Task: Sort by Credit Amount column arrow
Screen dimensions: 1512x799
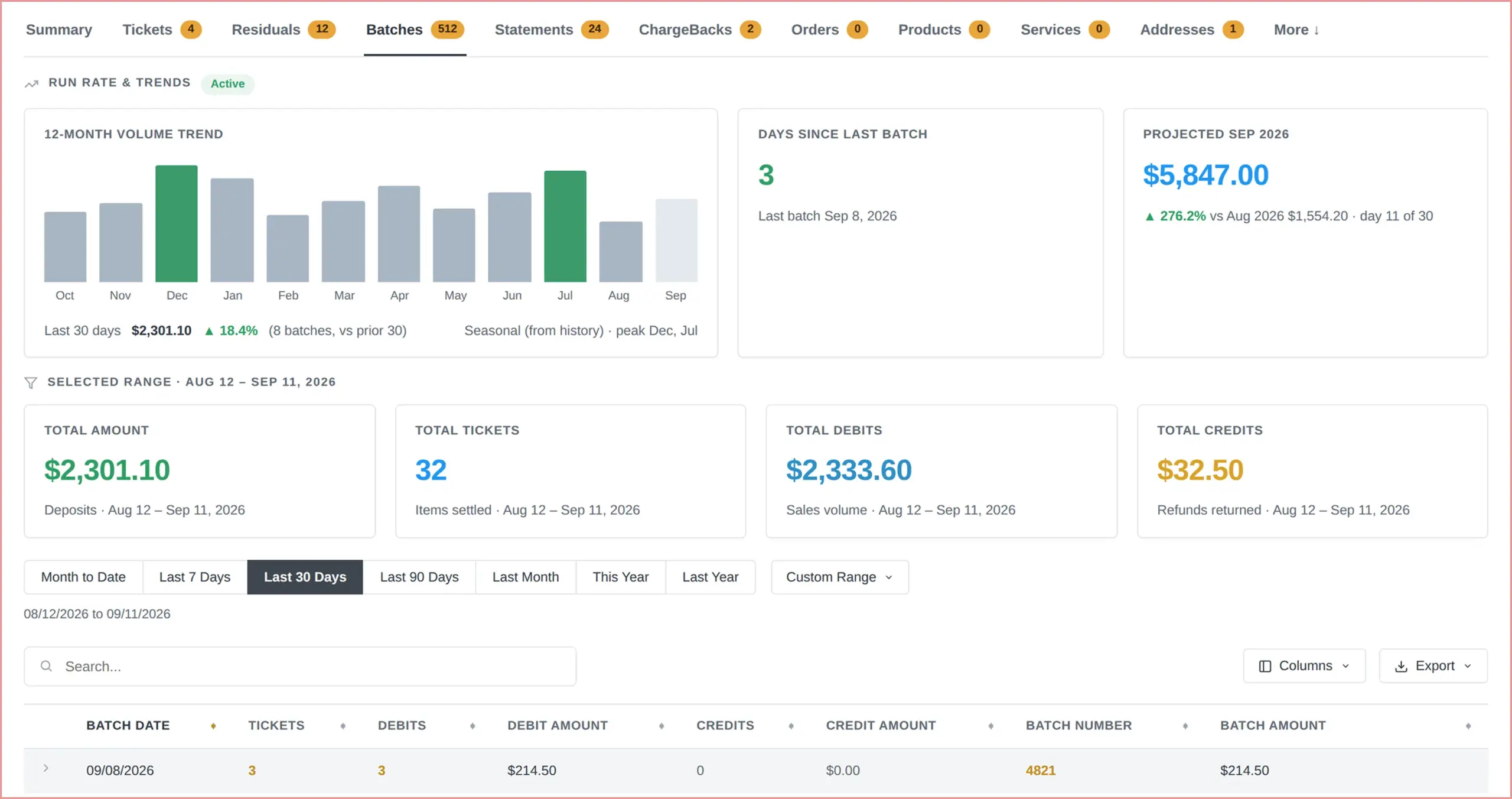Action: point(990,726)
